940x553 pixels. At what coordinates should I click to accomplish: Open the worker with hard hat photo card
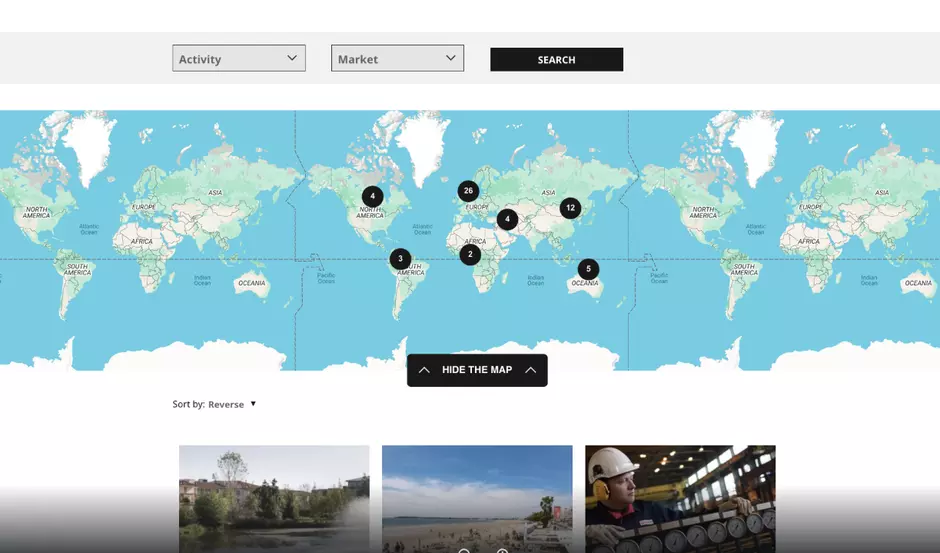tap(680, 499)
